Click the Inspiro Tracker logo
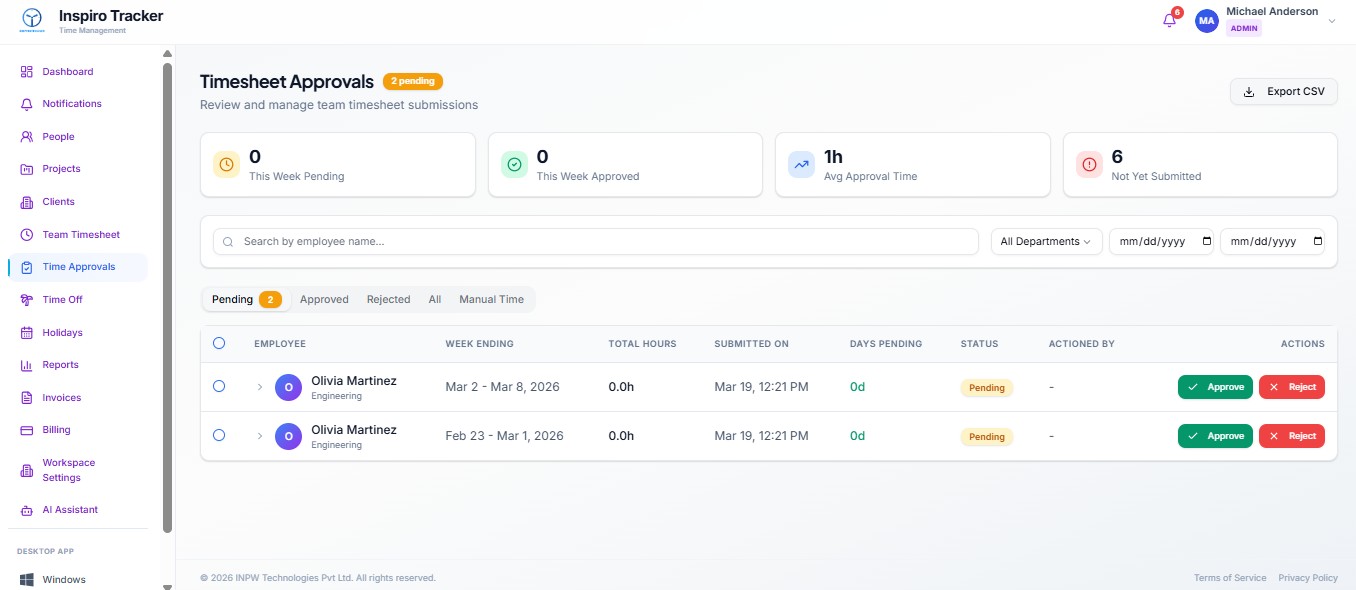This screenshot has width=1356, height=590. [x=33, y=20]
